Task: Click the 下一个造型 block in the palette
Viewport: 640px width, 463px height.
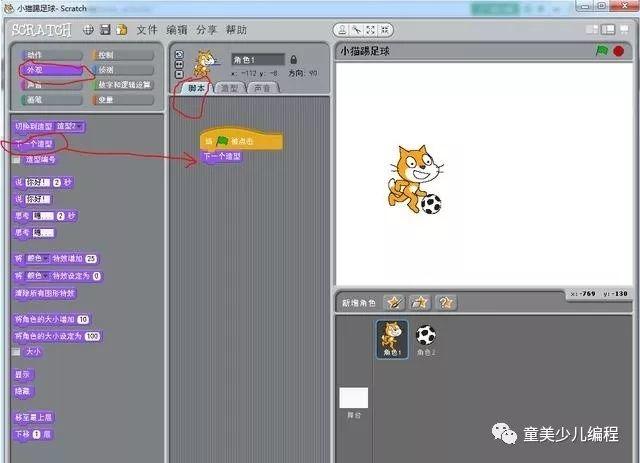Action: tap(34, 144)
